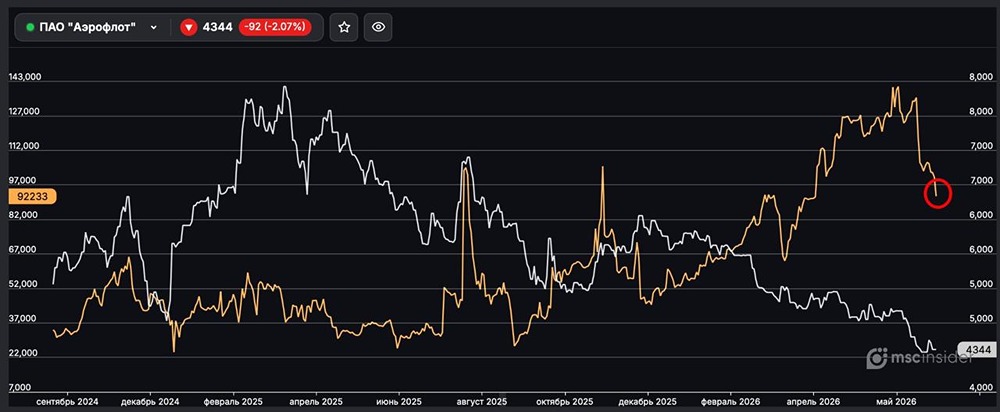Add ticker to favorites with the star
Screen dimensions: 1000x412
(344, 27)
